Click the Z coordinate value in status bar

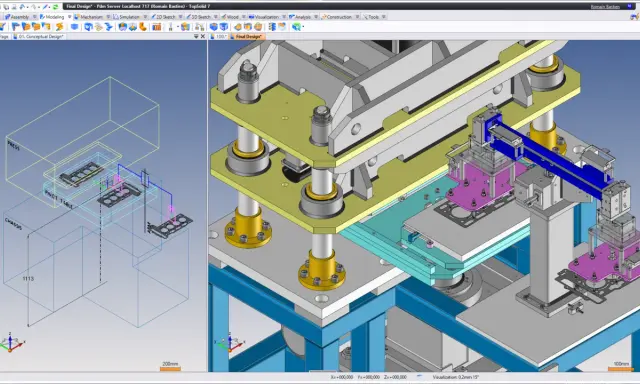tap(396, 377)
